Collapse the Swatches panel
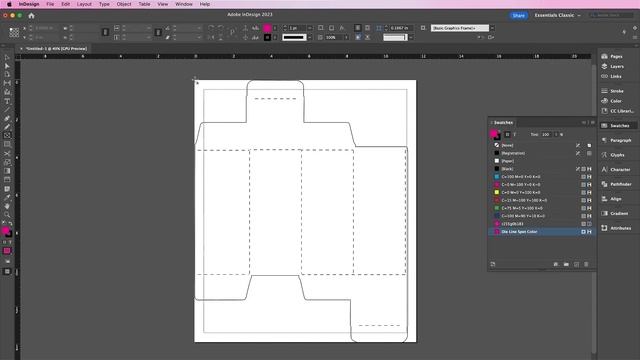This screenshot has height=360, width=640. tap(584, 122)
